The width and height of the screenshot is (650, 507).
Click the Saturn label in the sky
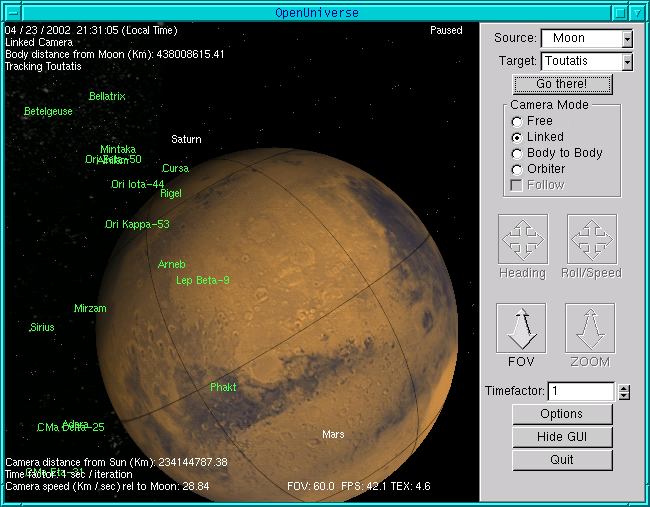(186, 139)
